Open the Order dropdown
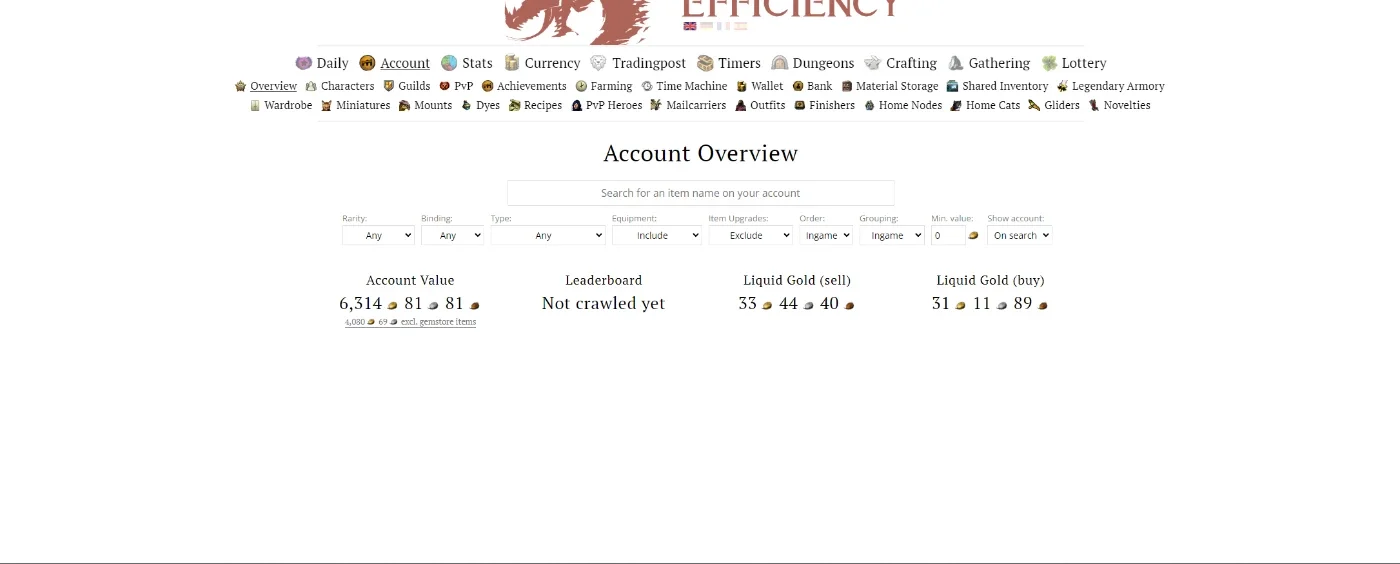This screenshot has height=564, width=1400. (x=826, y=235)
